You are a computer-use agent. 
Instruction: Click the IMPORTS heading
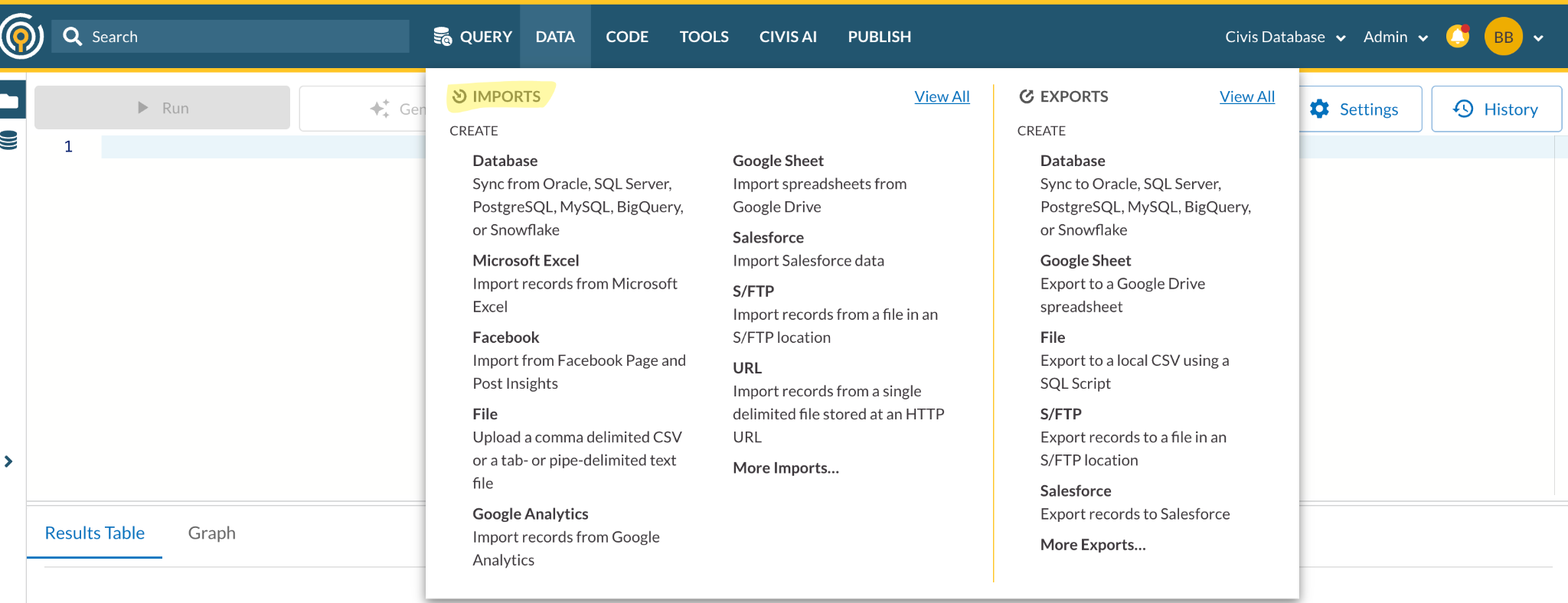coord(506,96)
